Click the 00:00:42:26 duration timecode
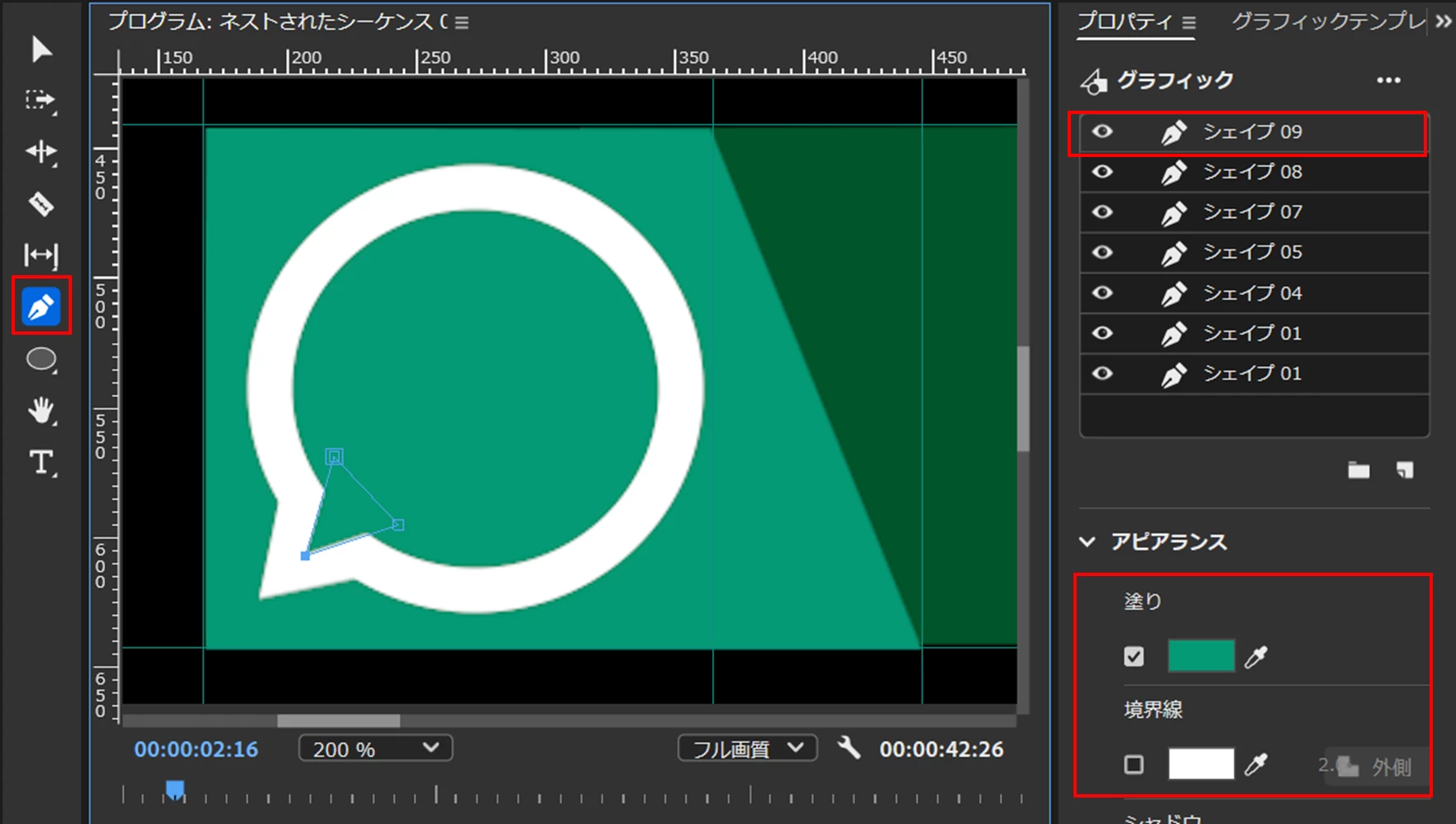The width and height of the screenshot is (1456, 824). point(941,750)
